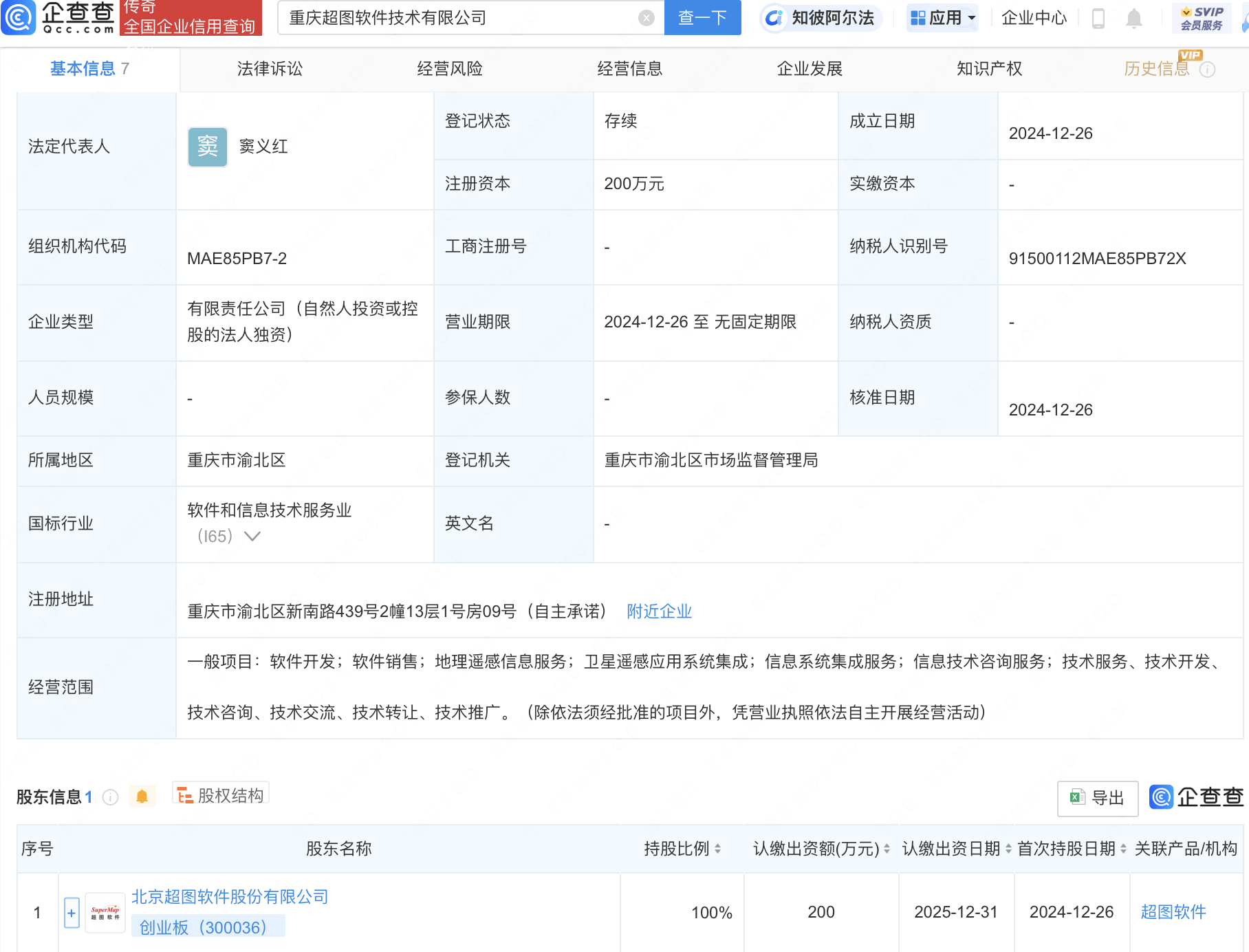Switch to the 经营风险 tab
Screen dimensions: 1249x952
pos(450,69)
